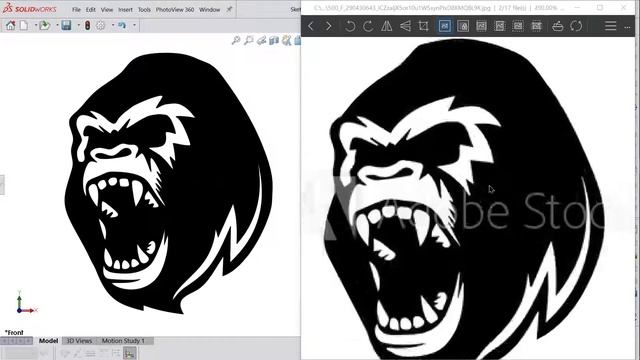Expand the Save dropdown arrow
This screenshot has width=640, height=360.
click(x=78, y=25)
